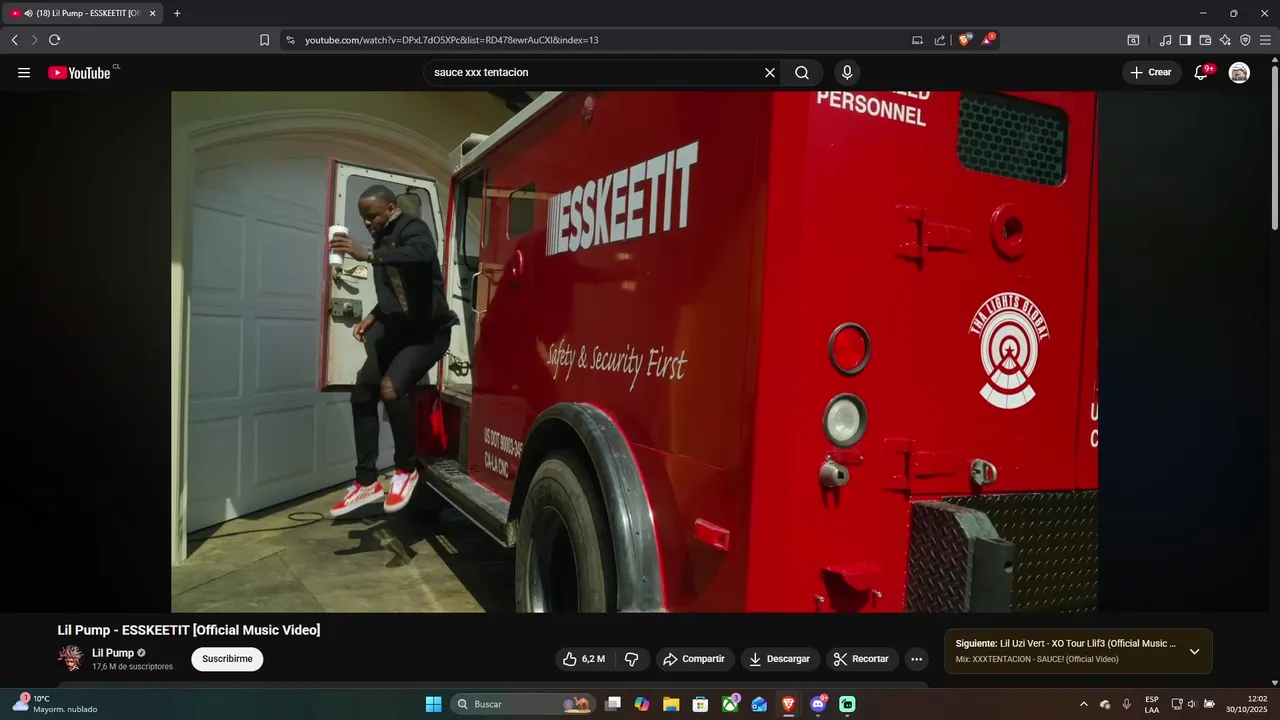Open volume speaker tray icon
Image resolution: width=1280 pixels, height=720 pixels.
pos(1192,704)
